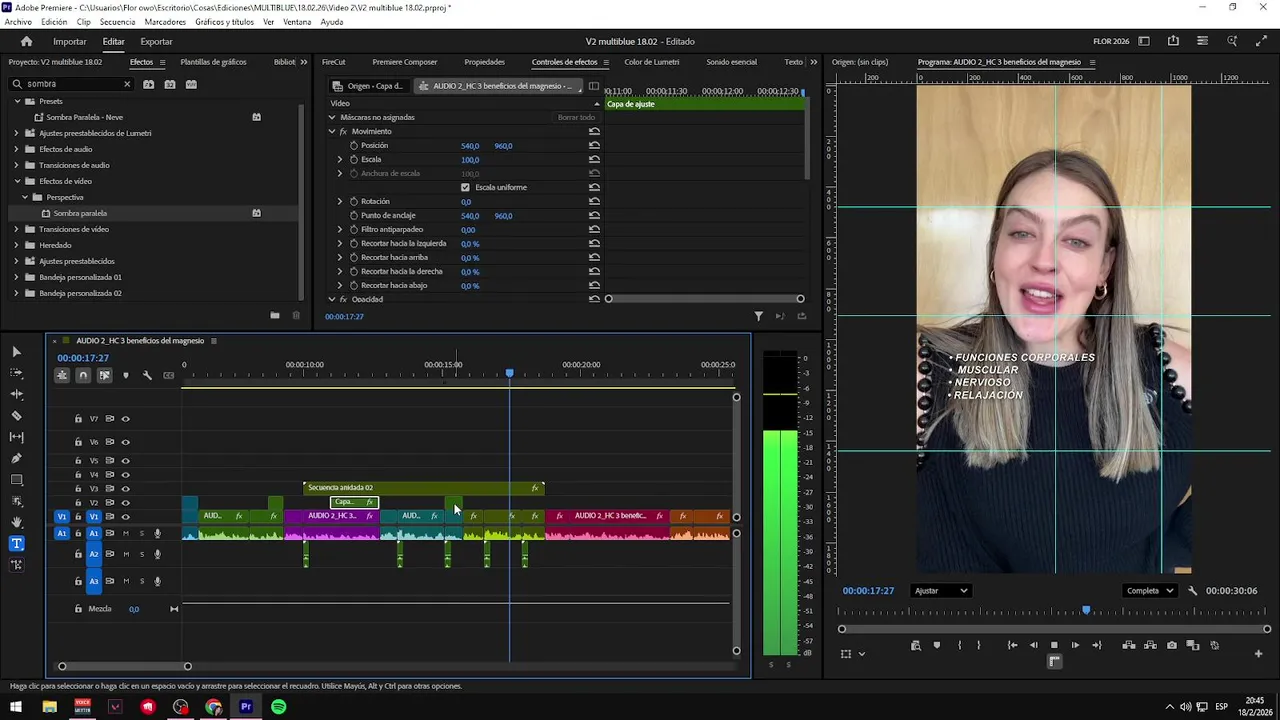Collapse Efectos de vídeo folder

coord(17,181)
